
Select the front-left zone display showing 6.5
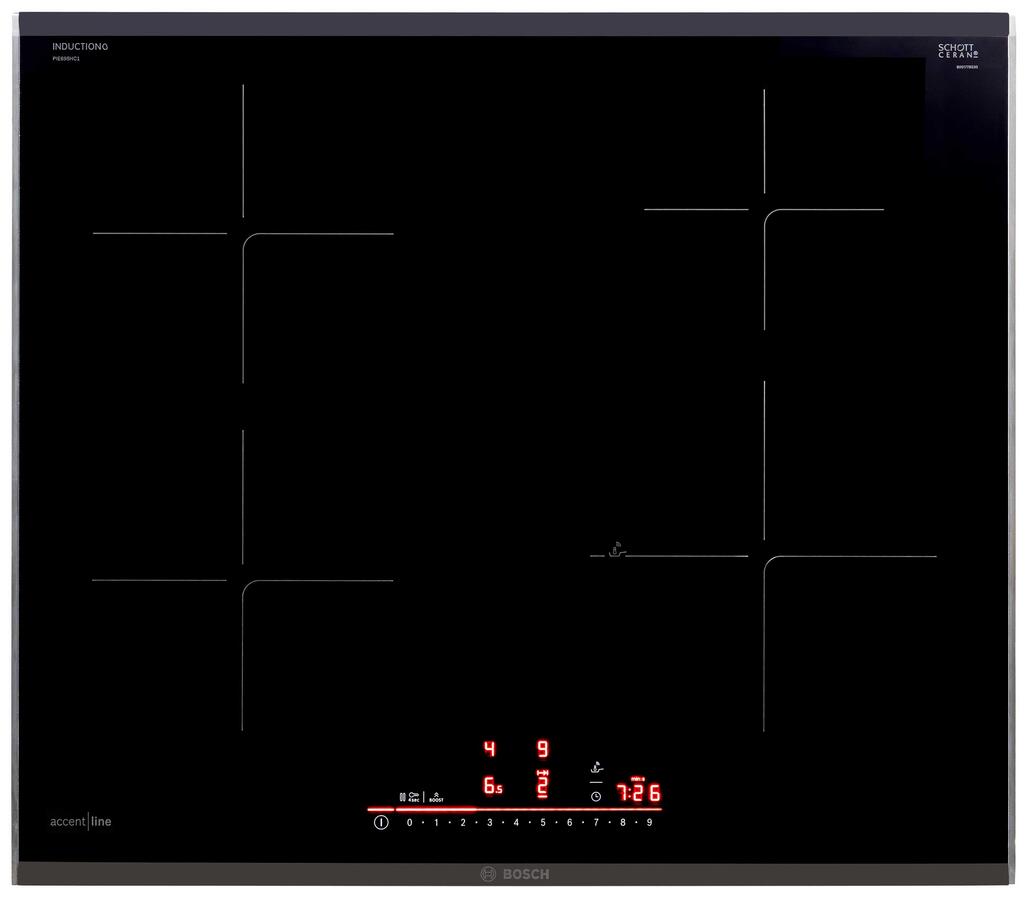coord(493,785)
